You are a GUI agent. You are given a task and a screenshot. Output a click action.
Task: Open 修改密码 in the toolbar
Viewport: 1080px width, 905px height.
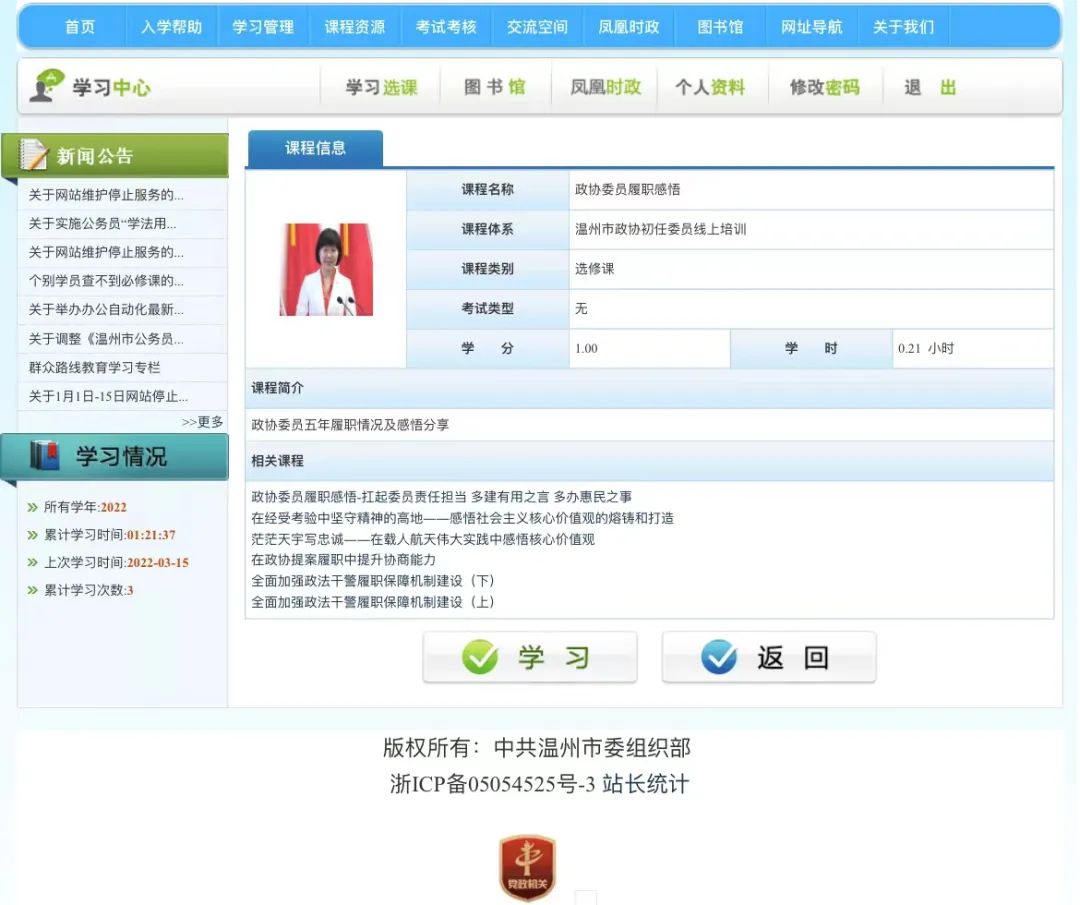(824, 88)
